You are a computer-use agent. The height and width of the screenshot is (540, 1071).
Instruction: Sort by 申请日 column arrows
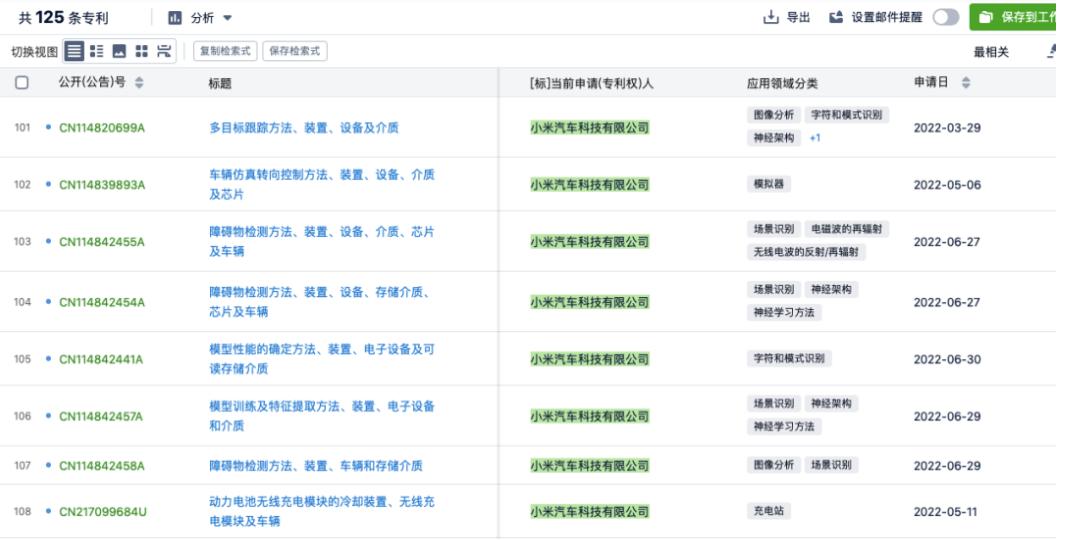pyautogui.click(x=966, y=83)
